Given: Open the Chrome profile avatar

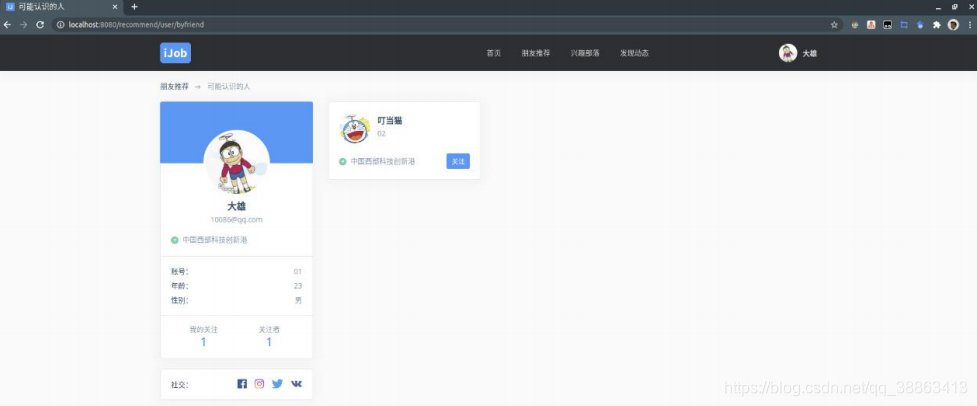Looking at the screenshot, I should [953, 24].
